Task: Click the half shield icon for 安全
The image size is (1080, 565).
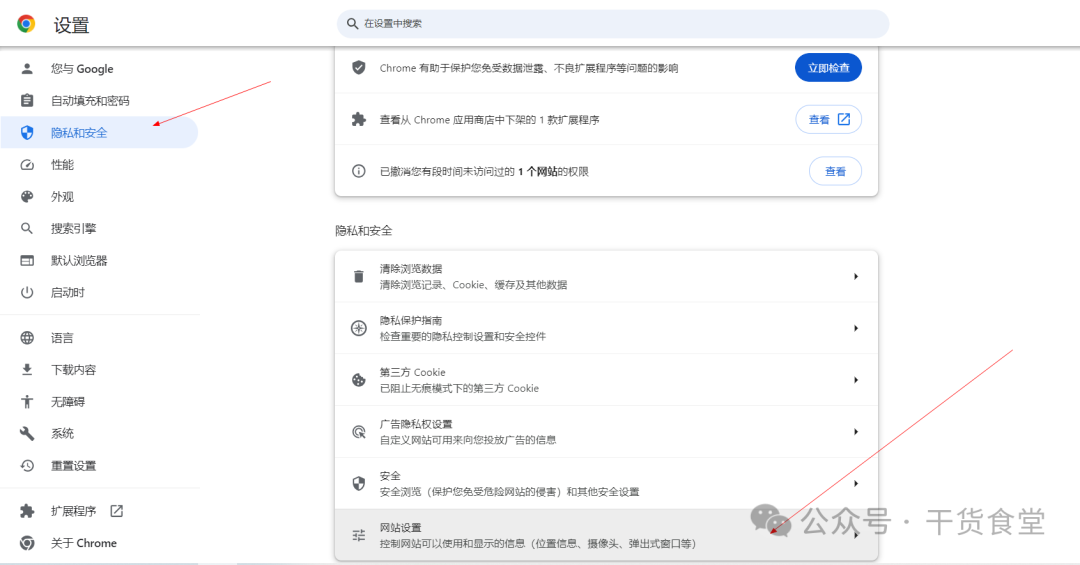Action: click(x=358, y=483)
